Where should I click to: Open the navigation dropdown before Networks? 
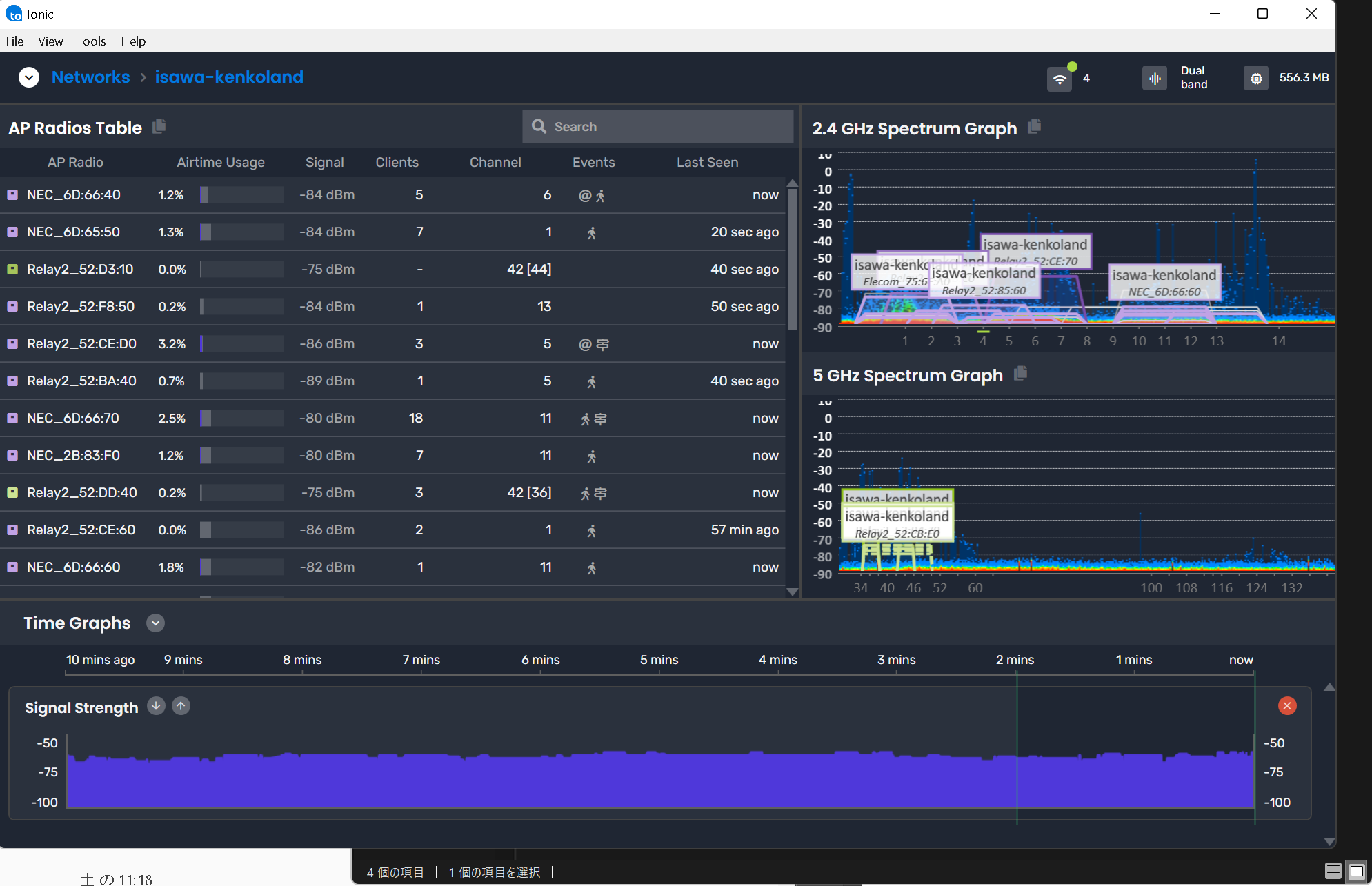29,77
